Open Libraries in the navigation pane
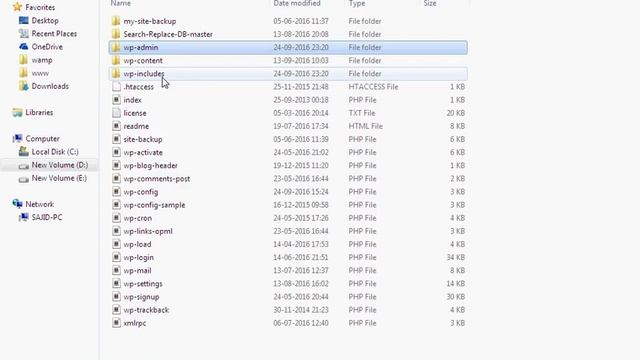640x360 pixels. 39,112
